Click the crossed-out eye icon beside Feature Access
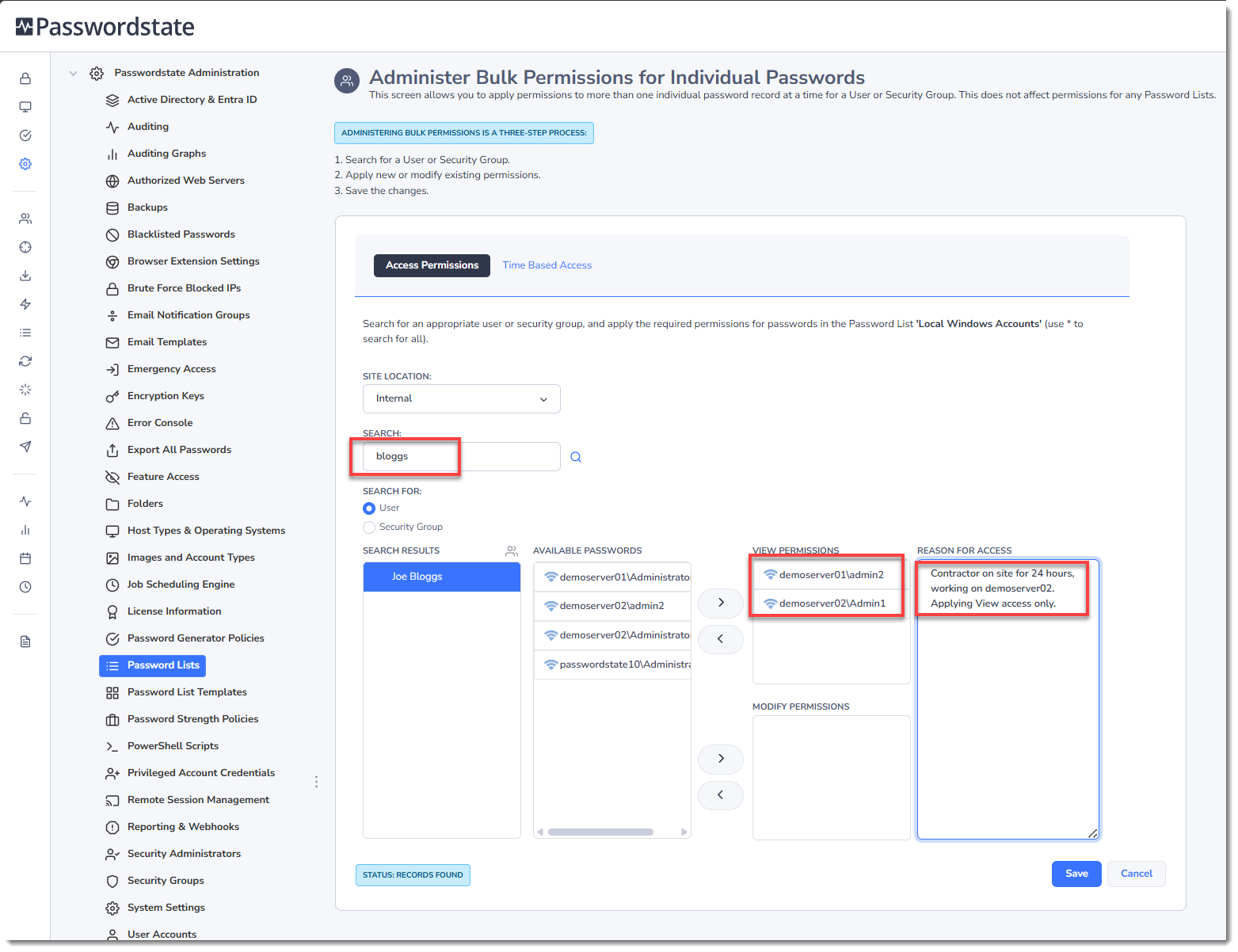The image size is (1238, 952). click(112, 477)
